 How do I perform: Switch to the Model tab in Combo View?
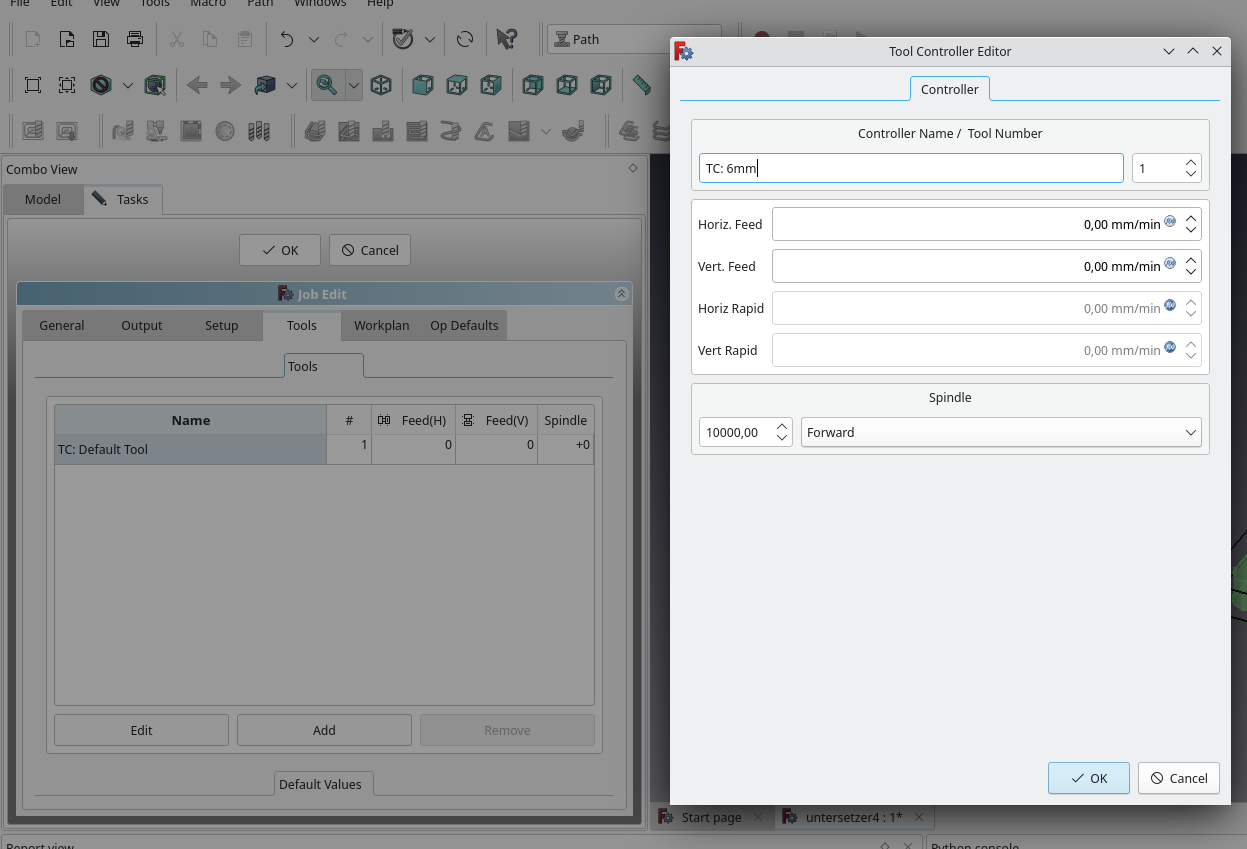pos(43,199)
